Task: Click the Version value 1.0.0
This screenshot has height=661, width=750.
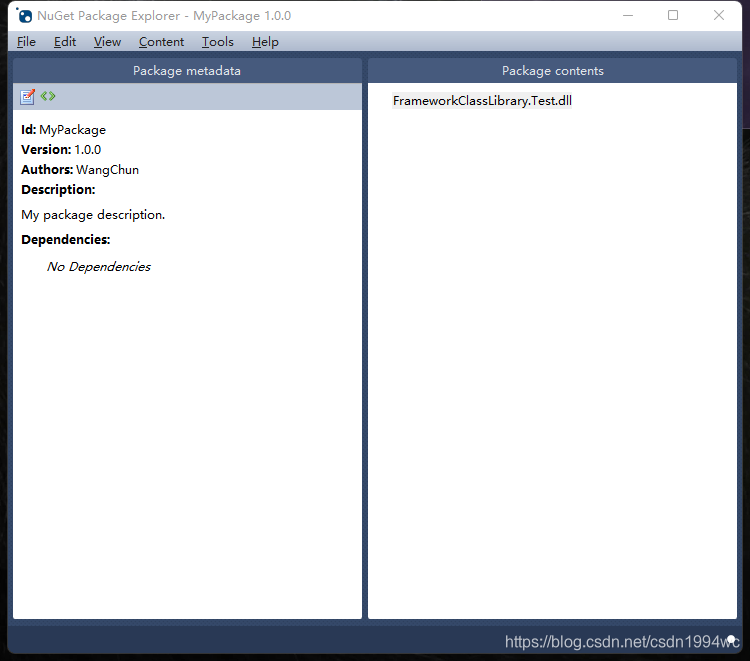Action: [88, 150]
